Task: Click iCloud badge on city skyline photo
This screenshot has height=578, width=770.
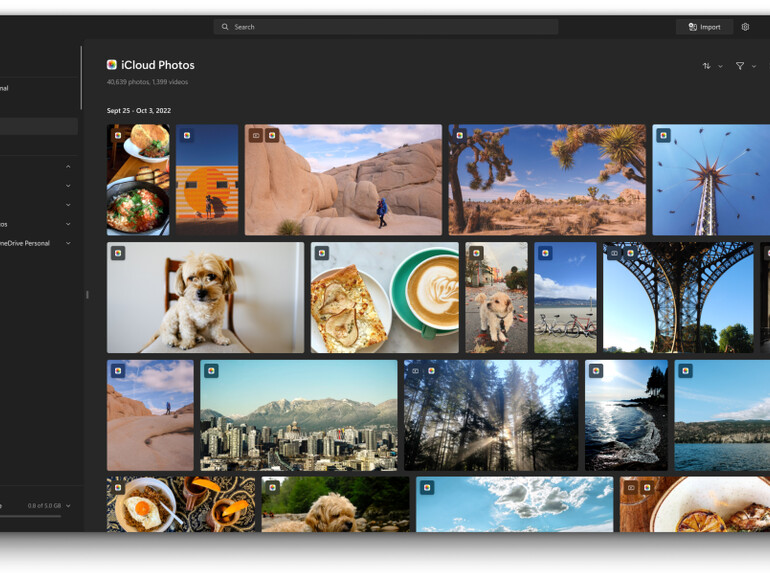Action: 211,371
